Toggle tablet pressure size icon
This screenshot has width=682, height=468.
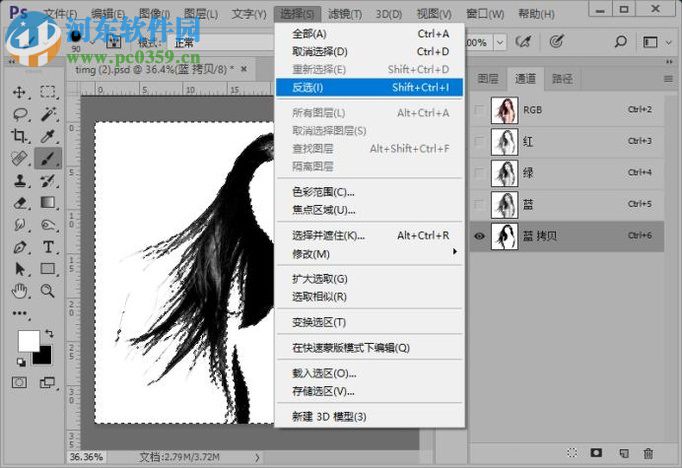coord(556,42)
